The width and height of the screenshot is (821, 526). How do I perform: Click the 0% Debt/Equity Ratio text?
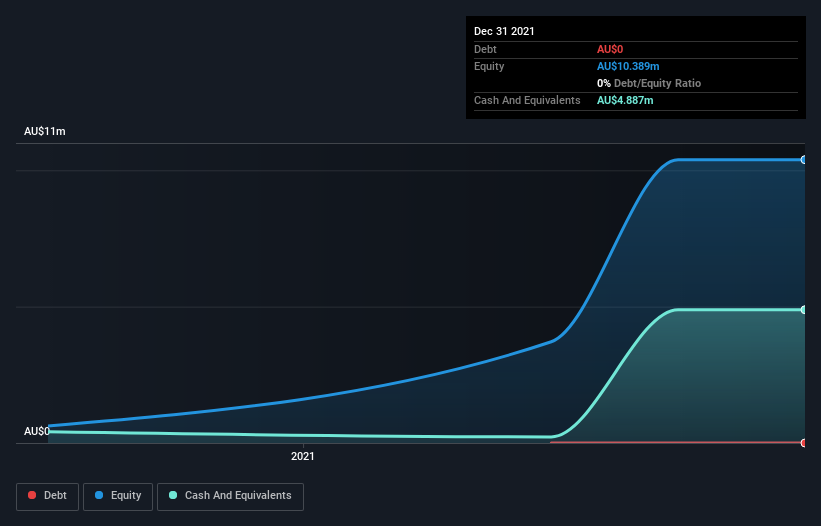point(649,83)
